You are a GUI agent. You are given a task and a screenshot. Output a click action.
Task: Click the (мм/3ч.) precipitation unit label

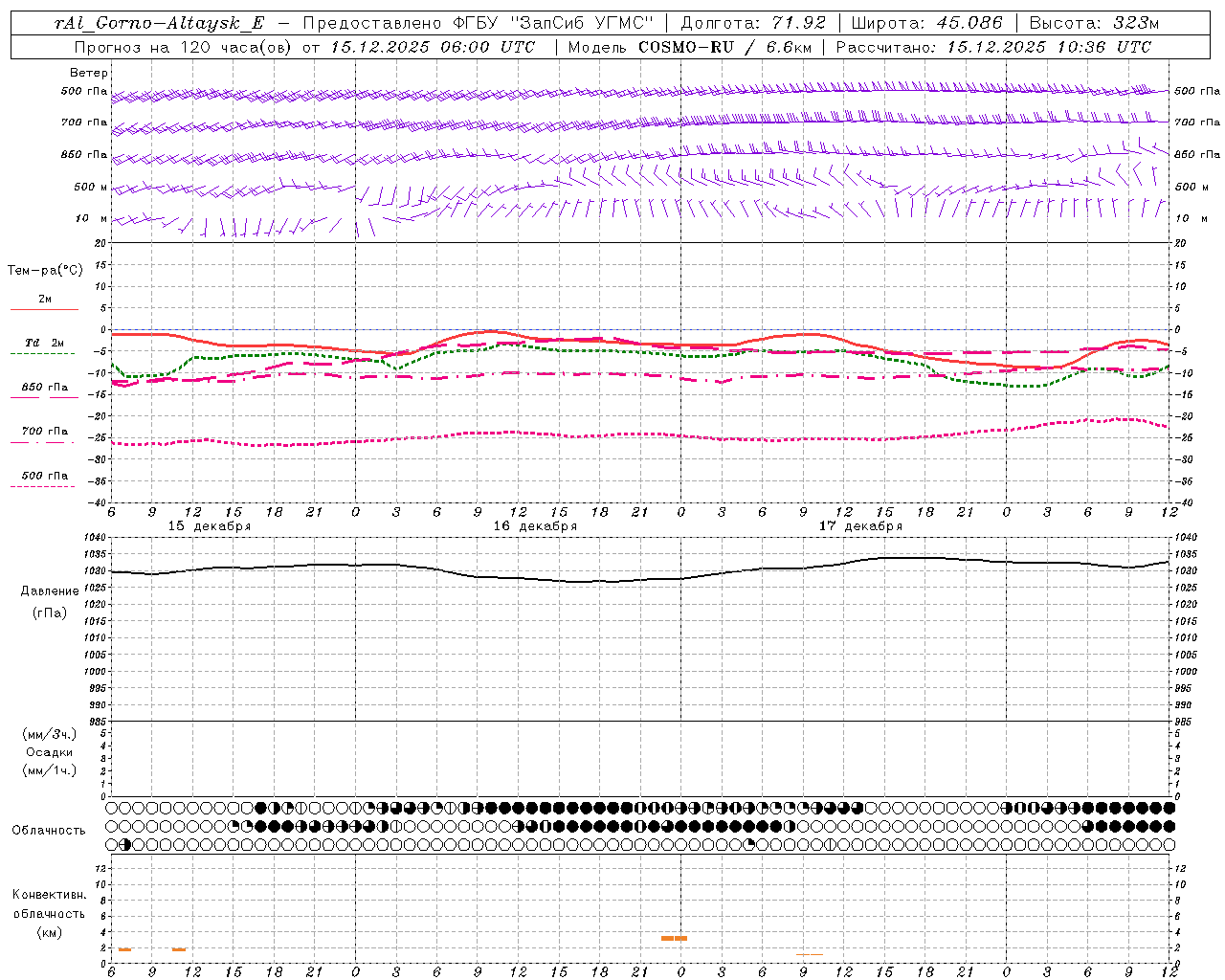50,734
